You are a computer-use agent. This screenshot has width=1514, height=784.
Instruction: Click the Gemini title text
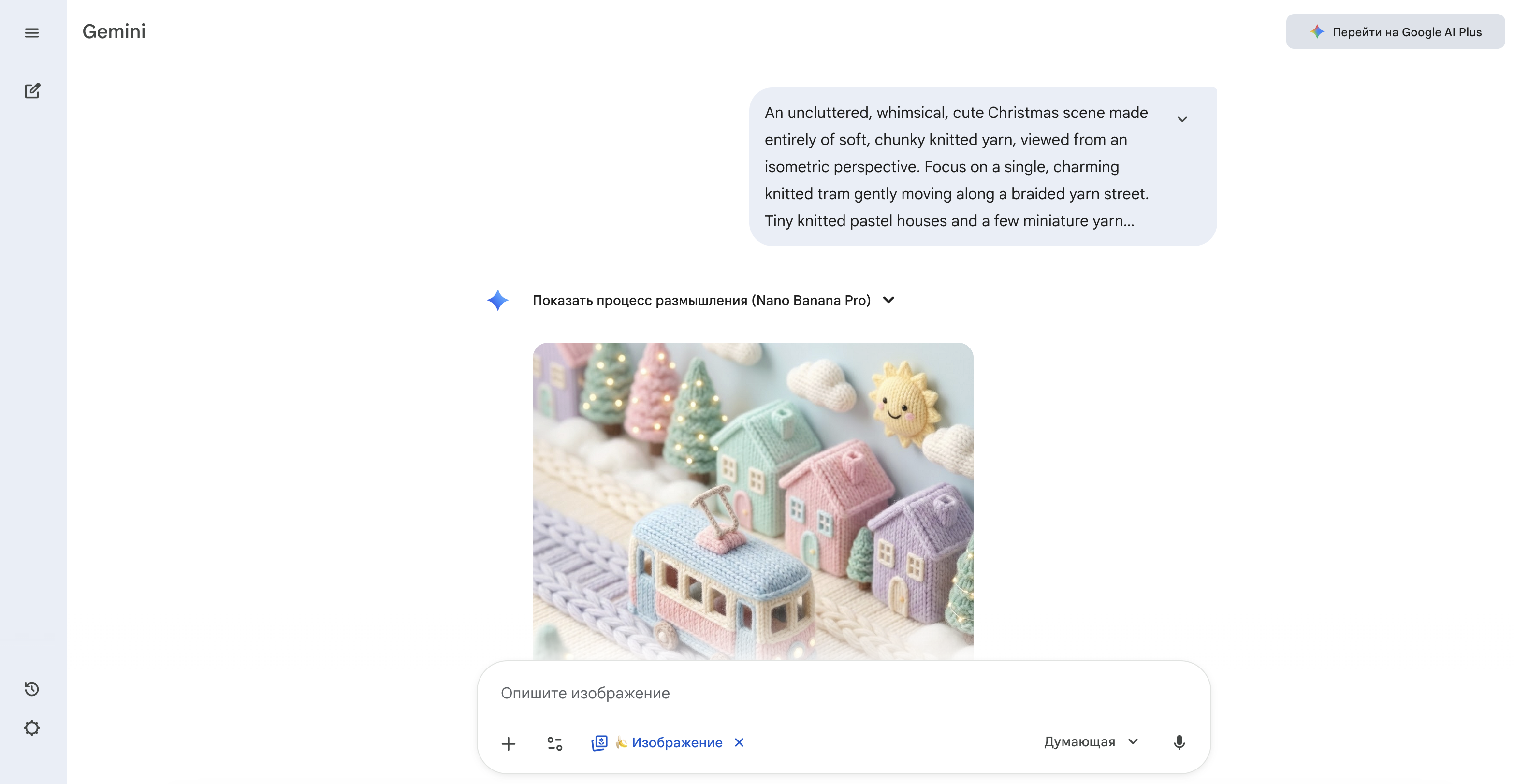coord(114,32)
